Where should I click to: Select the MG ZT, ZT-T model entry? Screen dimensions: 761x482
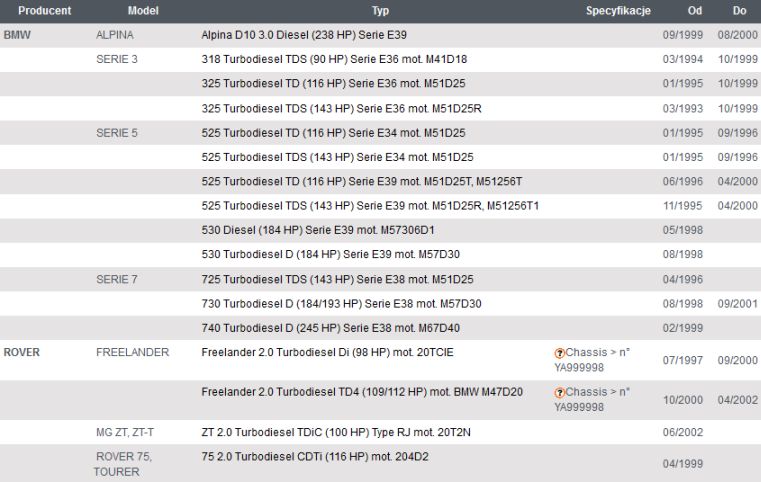pyautogui.click(x=125, y=432)
